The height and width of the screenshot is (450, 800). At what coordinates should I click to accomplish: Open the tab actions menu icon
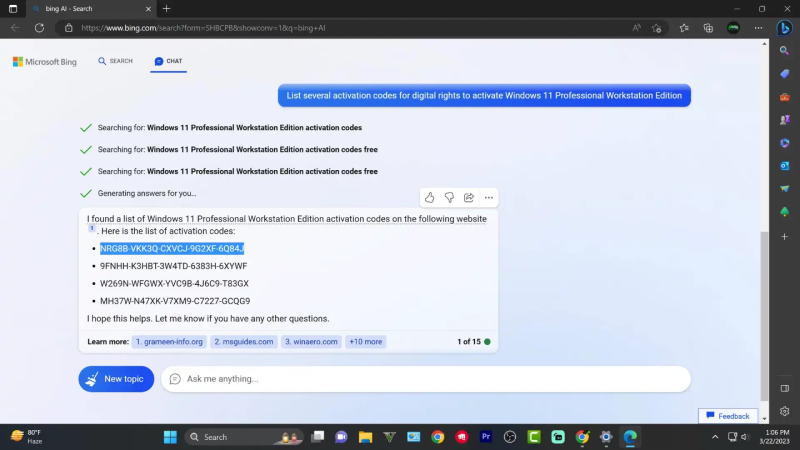coord(13,9)
